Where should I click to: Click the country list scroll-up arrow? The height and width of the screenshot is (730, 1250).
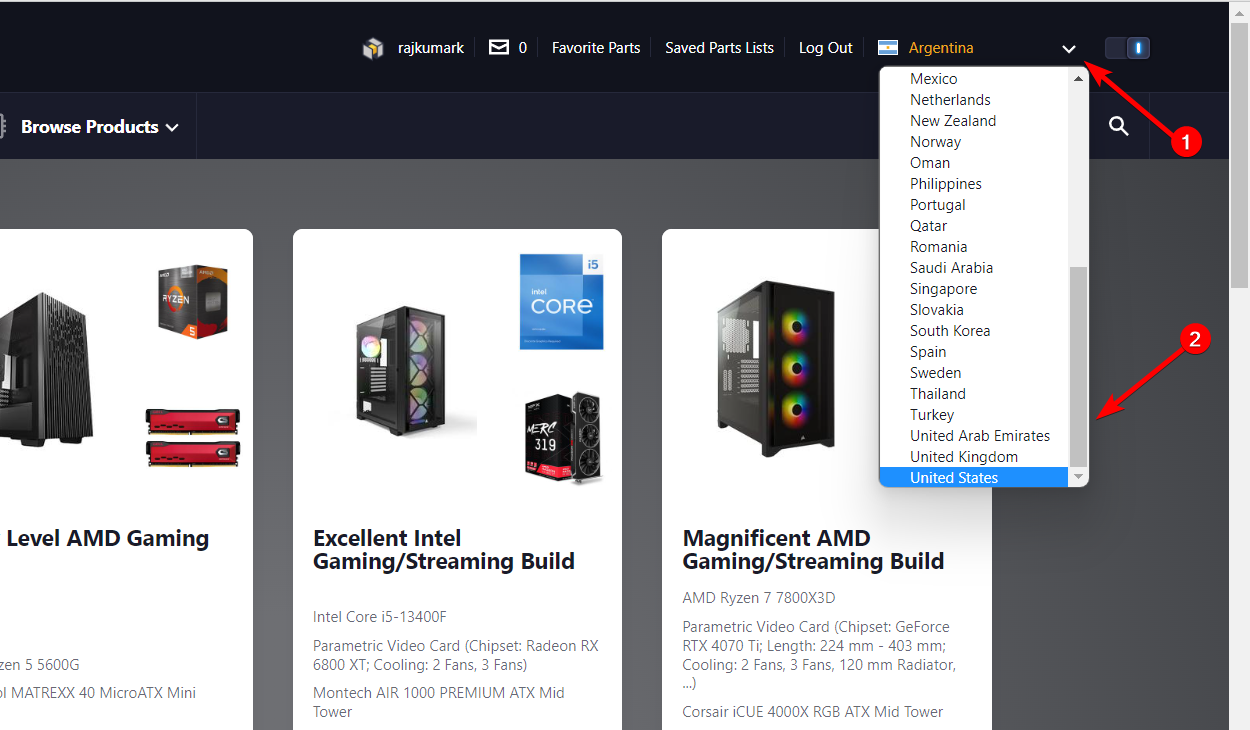coord(1078,78)
